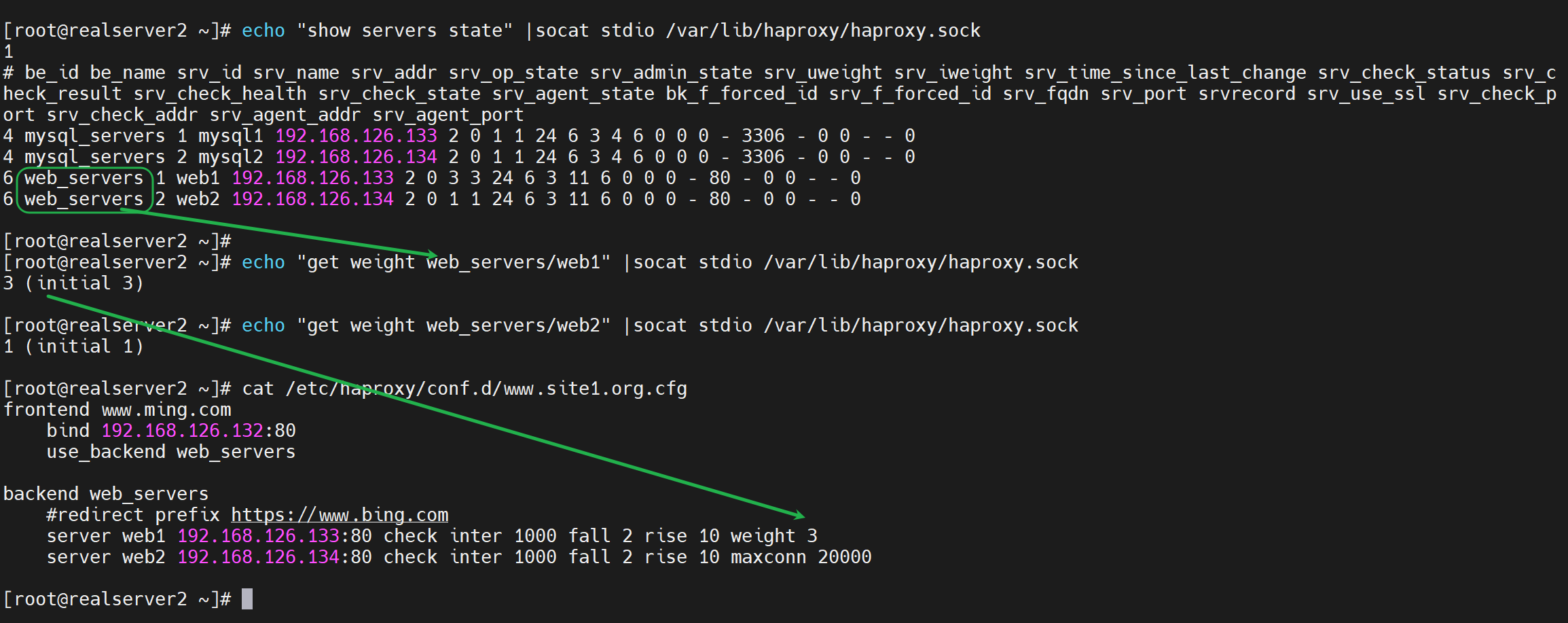
Task: Click the "backend web_servers" section header
Action: [105, 494]
